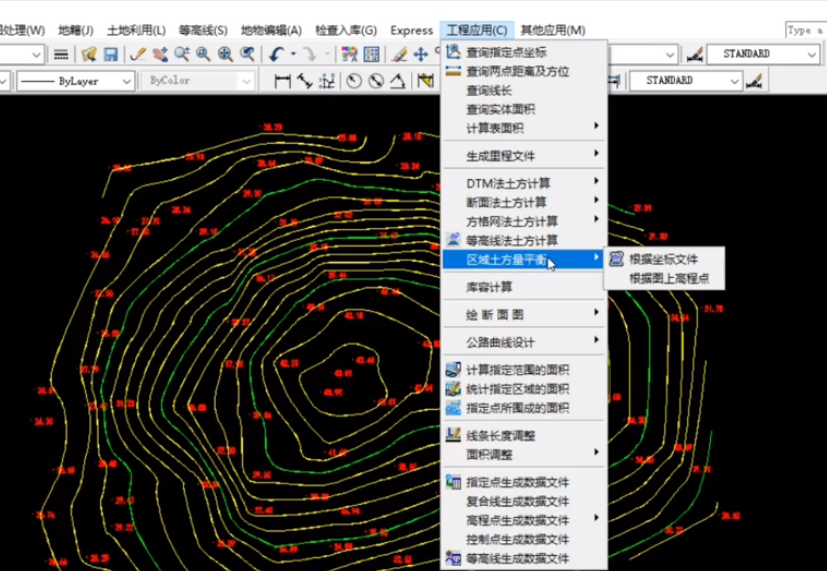Click the Pan (move arrows) icon
This screenshot has height=571, width=827.
pos(421,54)
